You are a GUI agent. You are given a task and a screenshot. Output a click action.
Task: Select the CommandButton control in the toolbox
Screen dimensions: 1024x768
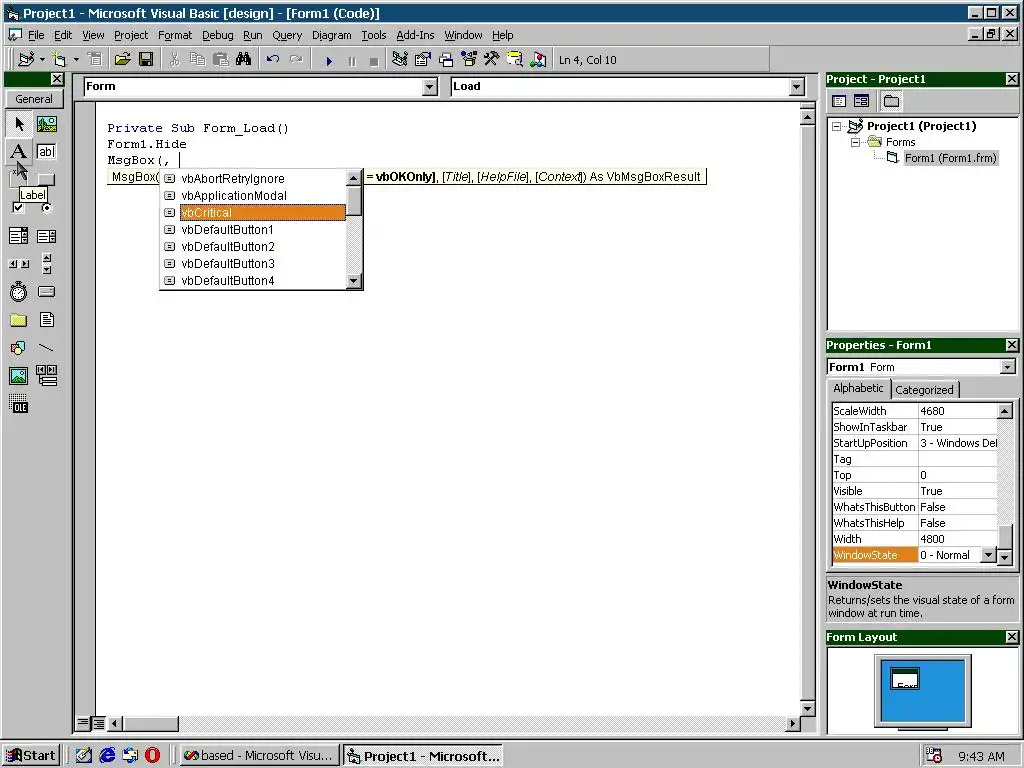tap(46, 180)
